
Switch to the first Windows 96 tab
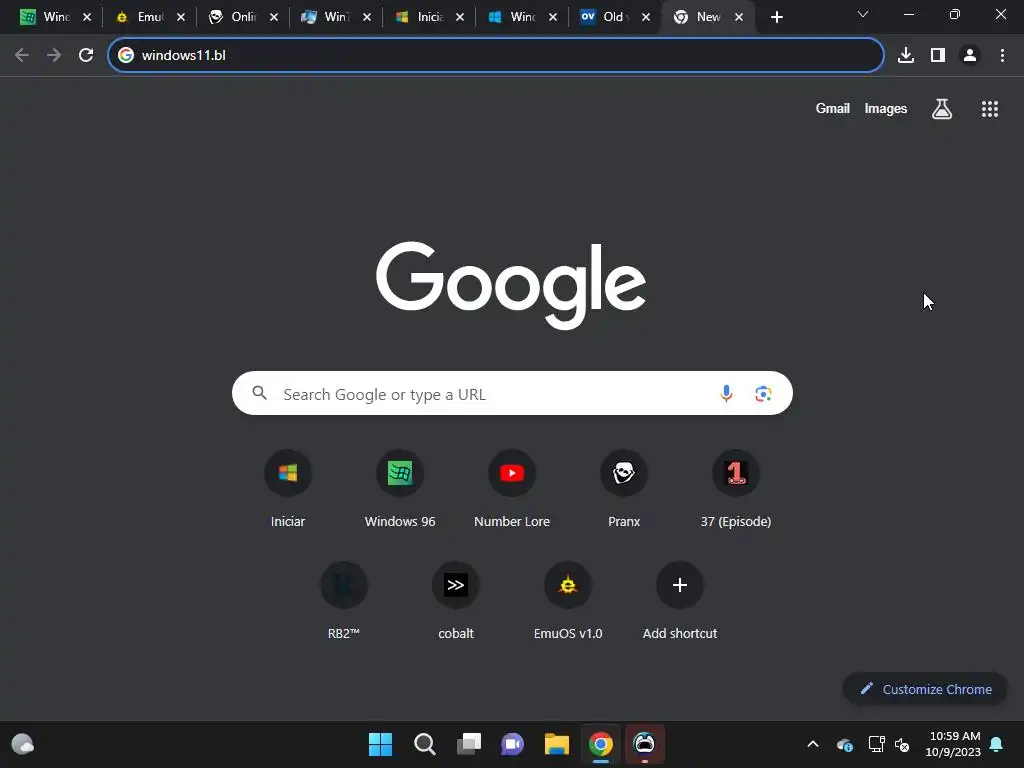(46, 17)
